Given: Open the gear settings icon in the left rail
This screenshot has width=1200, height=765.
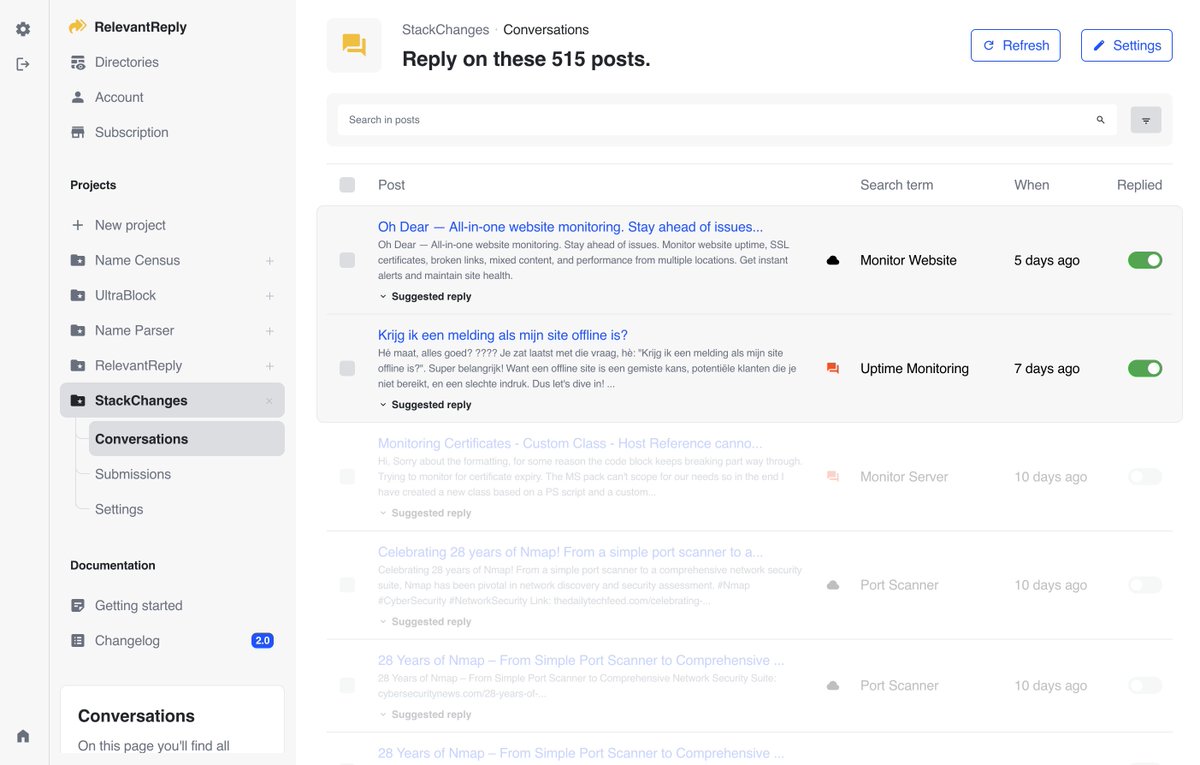Looking at the screenshot, I should pos(23,29).
